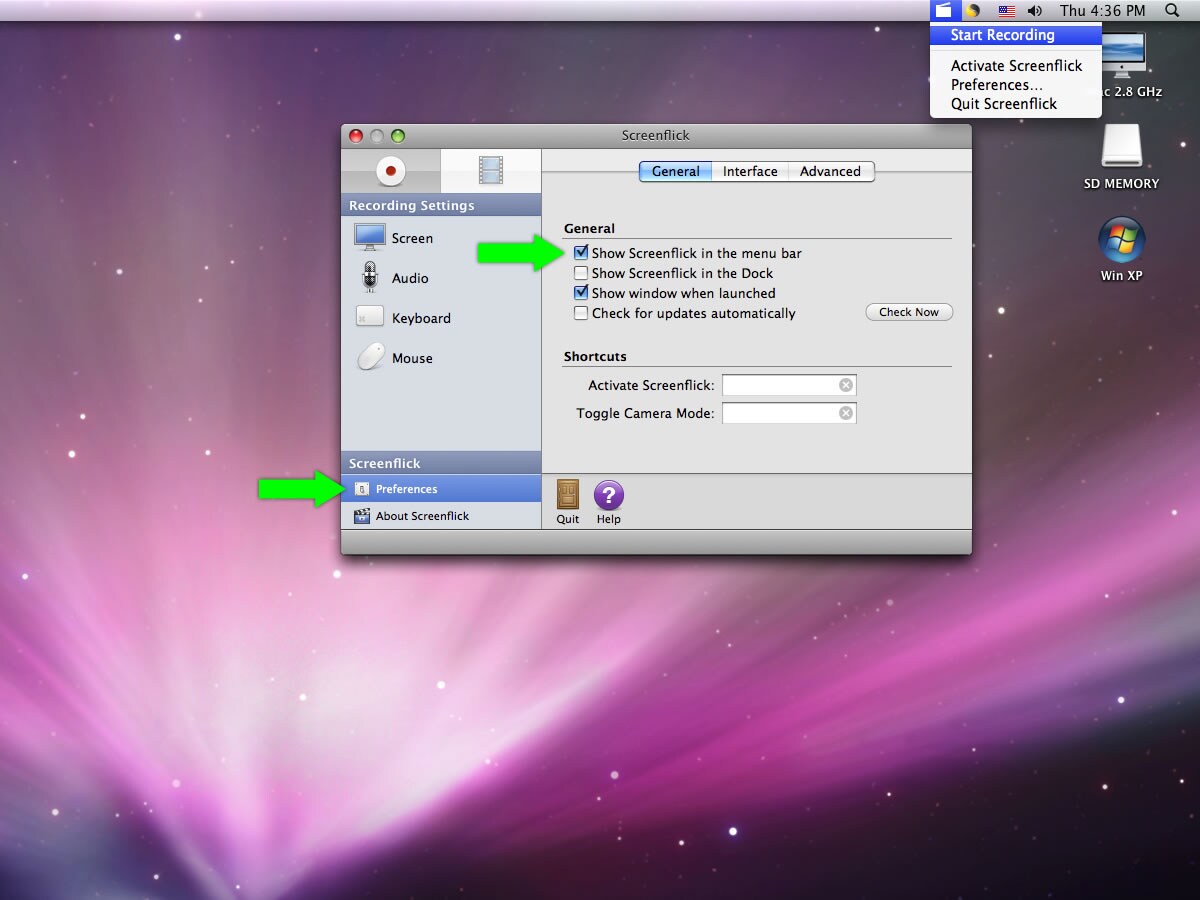Click the About Screenflick label
1200x900 pixels.
click(x=422, y=516)
